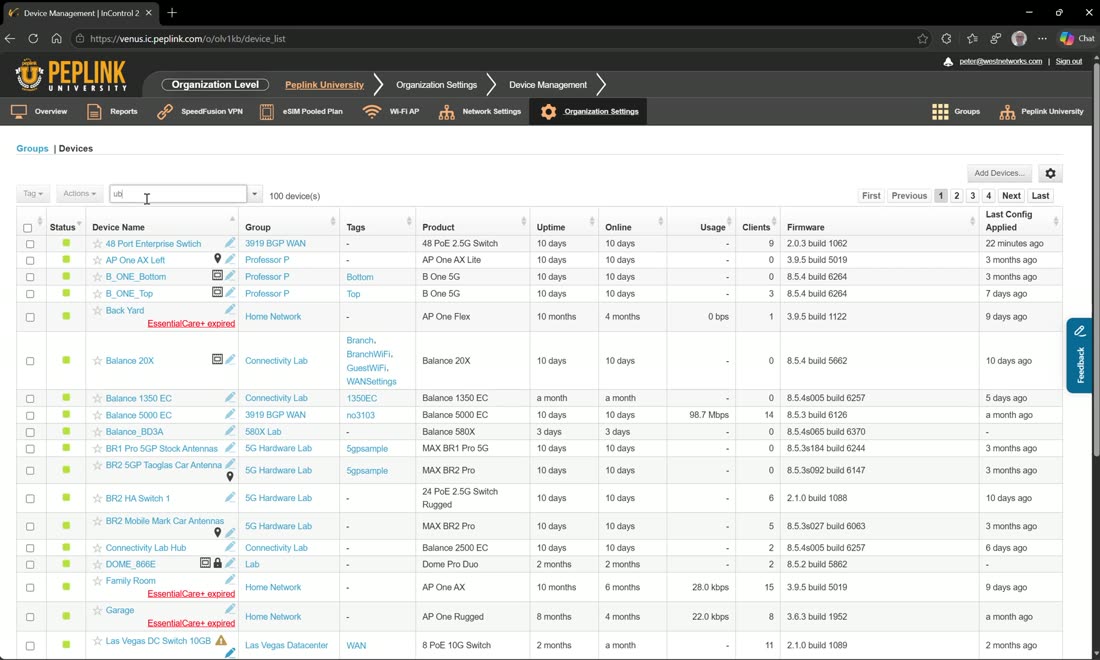Edit pencil icon for Garage device
This screenshot has height=660, width=1100.
click(230, 609)
